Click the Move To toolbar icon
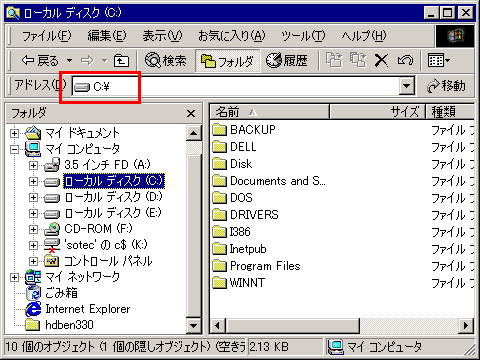This screenshot has width=480, height=360. (x=334, y=61)
